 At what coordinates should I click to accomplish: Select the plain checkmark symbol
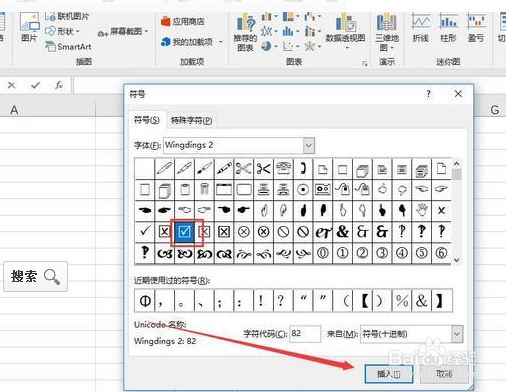click(x=144, y=231)
